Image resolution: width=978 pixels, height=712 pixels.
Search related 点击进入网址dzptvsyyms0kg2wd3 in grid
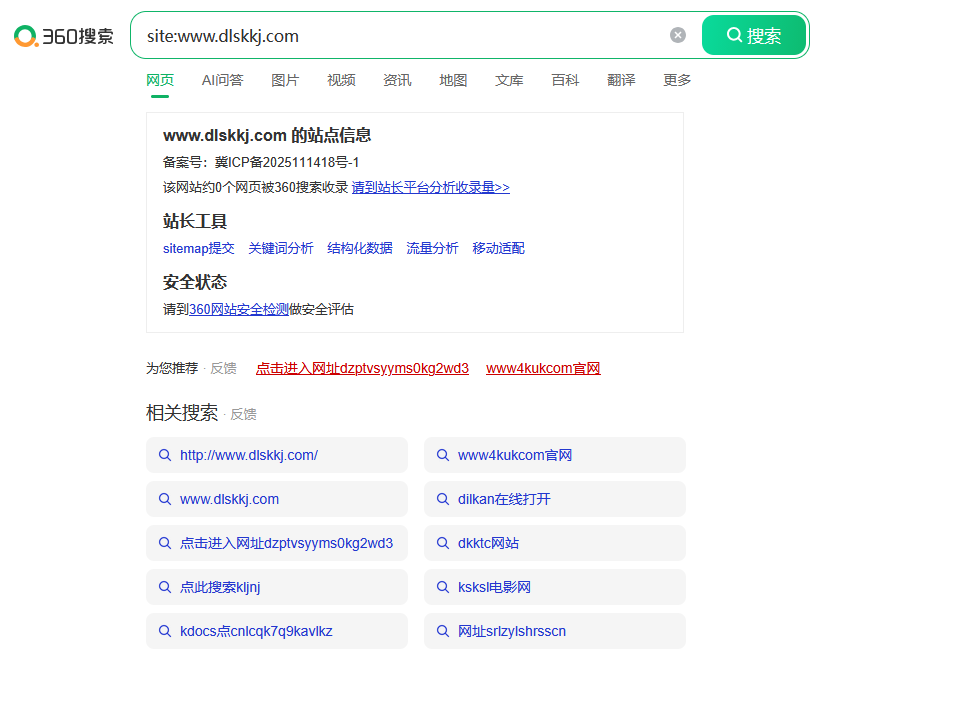(x=277, y=543)
